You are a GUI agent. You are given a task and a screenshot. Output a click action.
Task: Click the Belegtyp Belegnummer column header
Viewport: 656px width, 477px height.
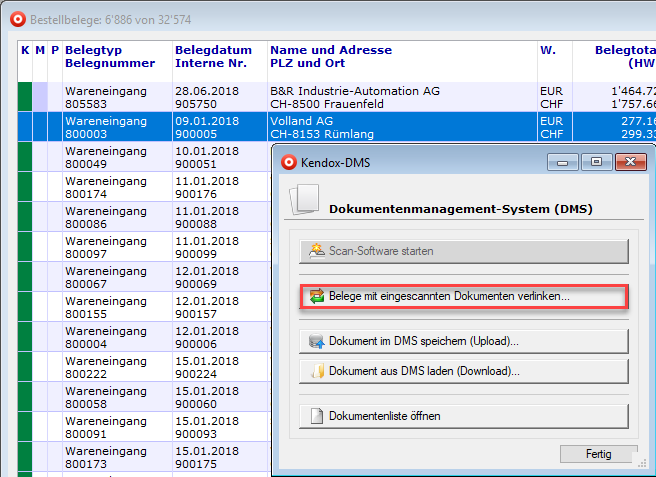(110, 56)
